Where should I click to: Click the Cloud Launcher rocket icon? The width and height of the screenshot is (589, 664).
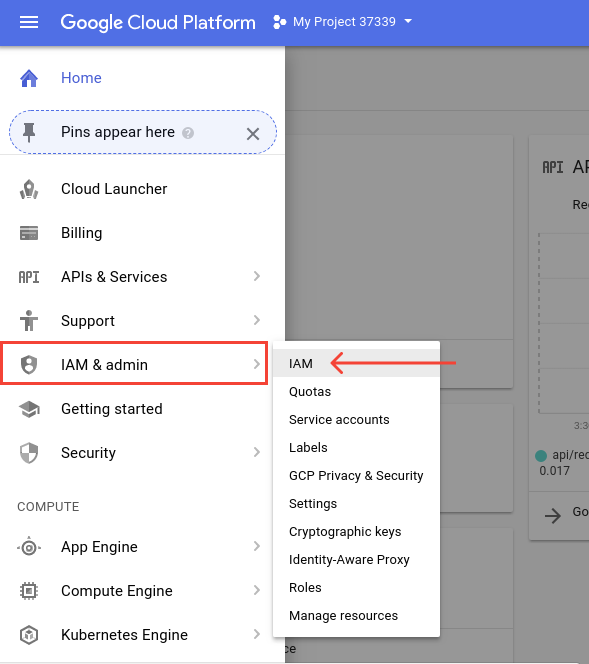pyautogui.click(x=29, y=189)
